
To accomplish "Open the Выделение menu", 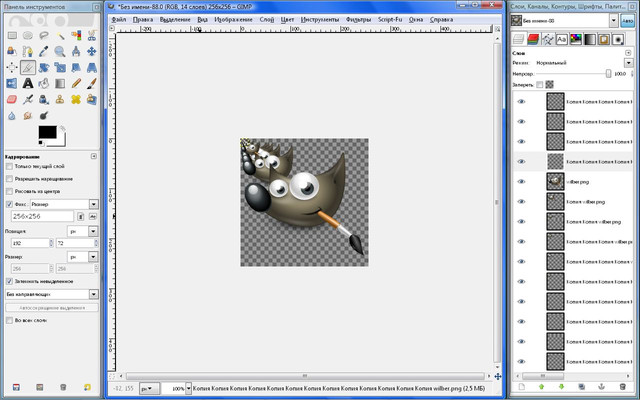I will [x=175, y=20].
